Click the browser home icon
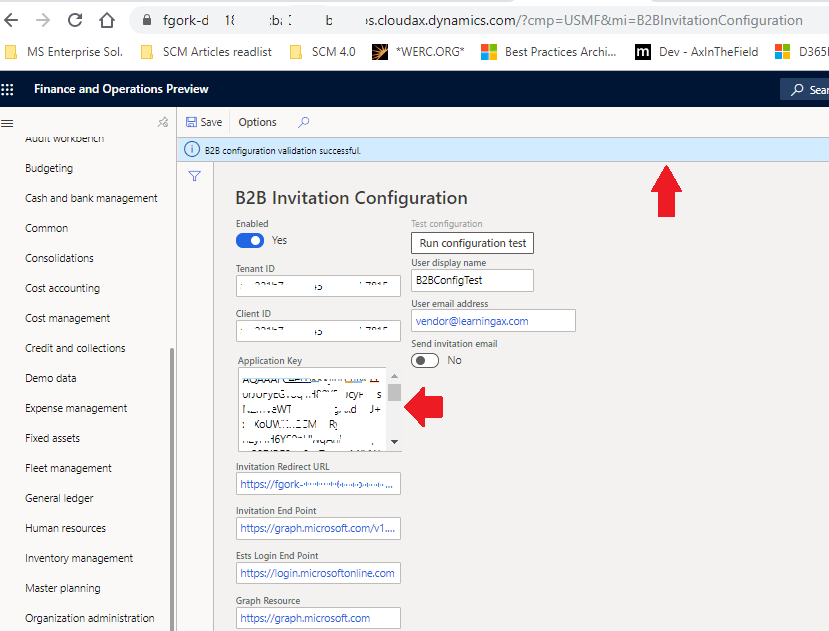This screenshot has height=631, width=829. (107, 19)
